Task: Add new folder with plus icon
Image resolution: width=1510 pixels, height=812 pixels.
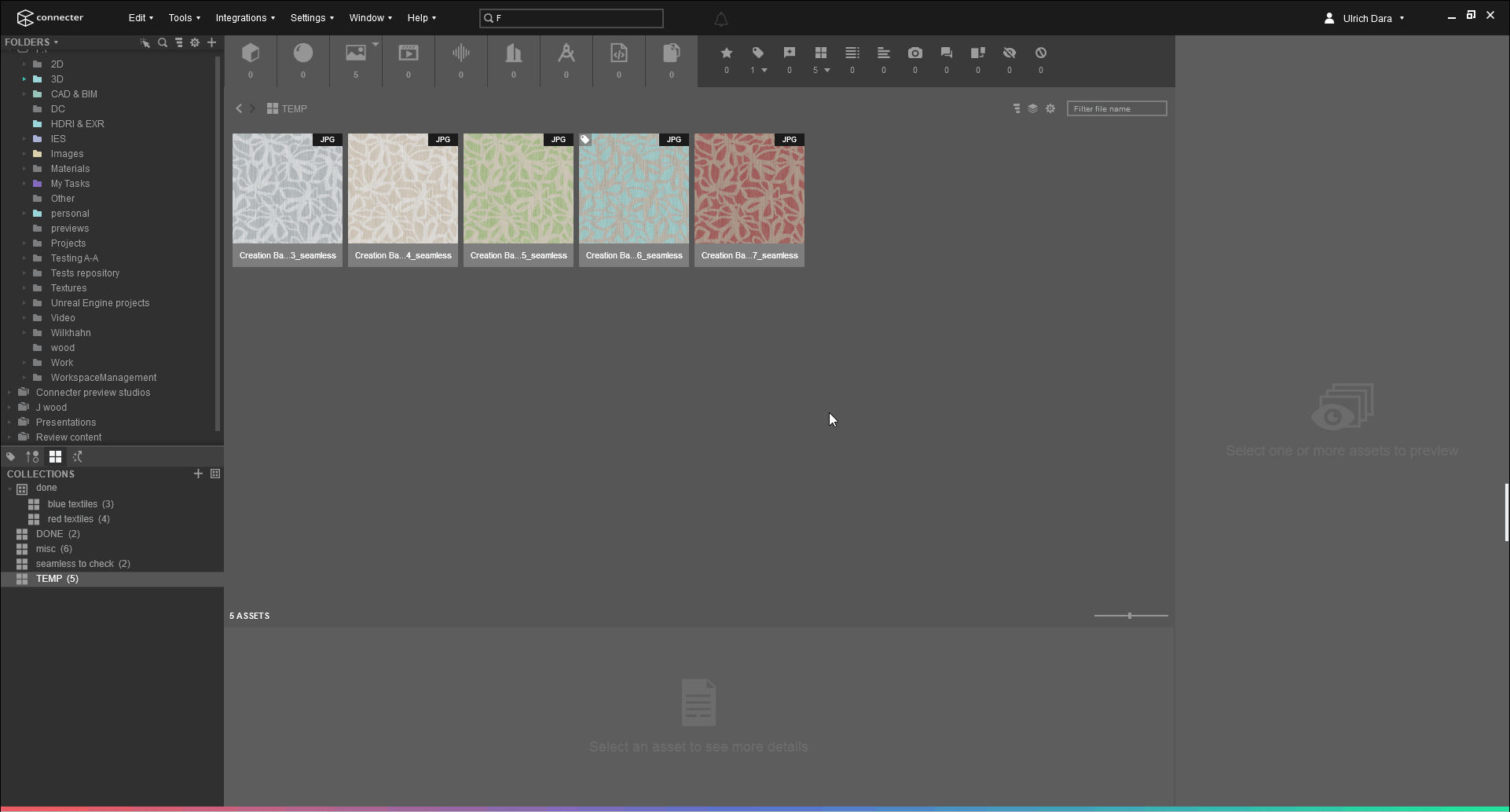Action: pos(211,42)
